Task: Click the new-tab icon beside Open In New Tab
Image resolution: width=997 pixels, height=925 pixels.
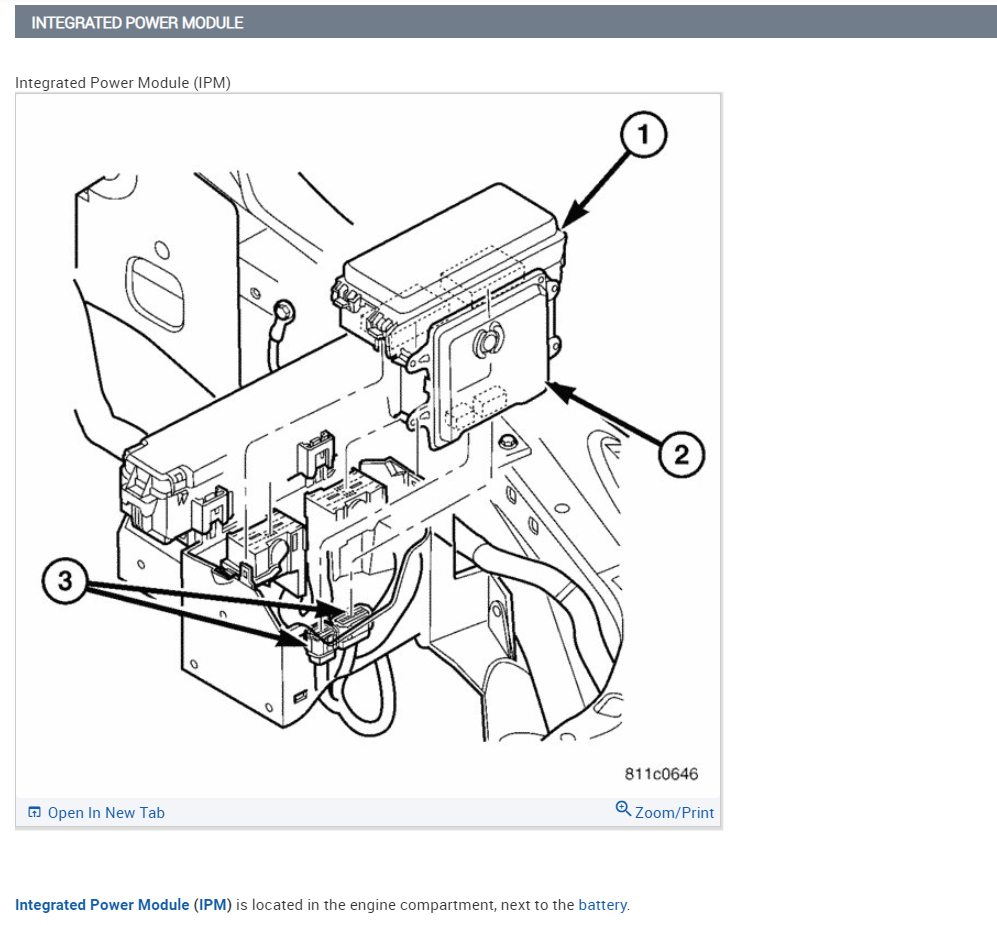Action: pyautogui.click(x=34, y=812)
